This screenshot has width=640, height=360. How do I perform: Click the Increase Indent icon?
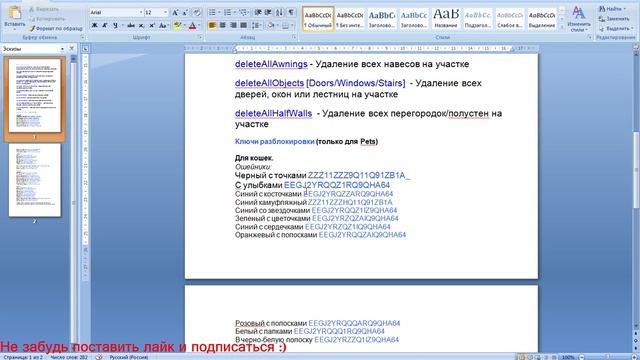[268, 13]
